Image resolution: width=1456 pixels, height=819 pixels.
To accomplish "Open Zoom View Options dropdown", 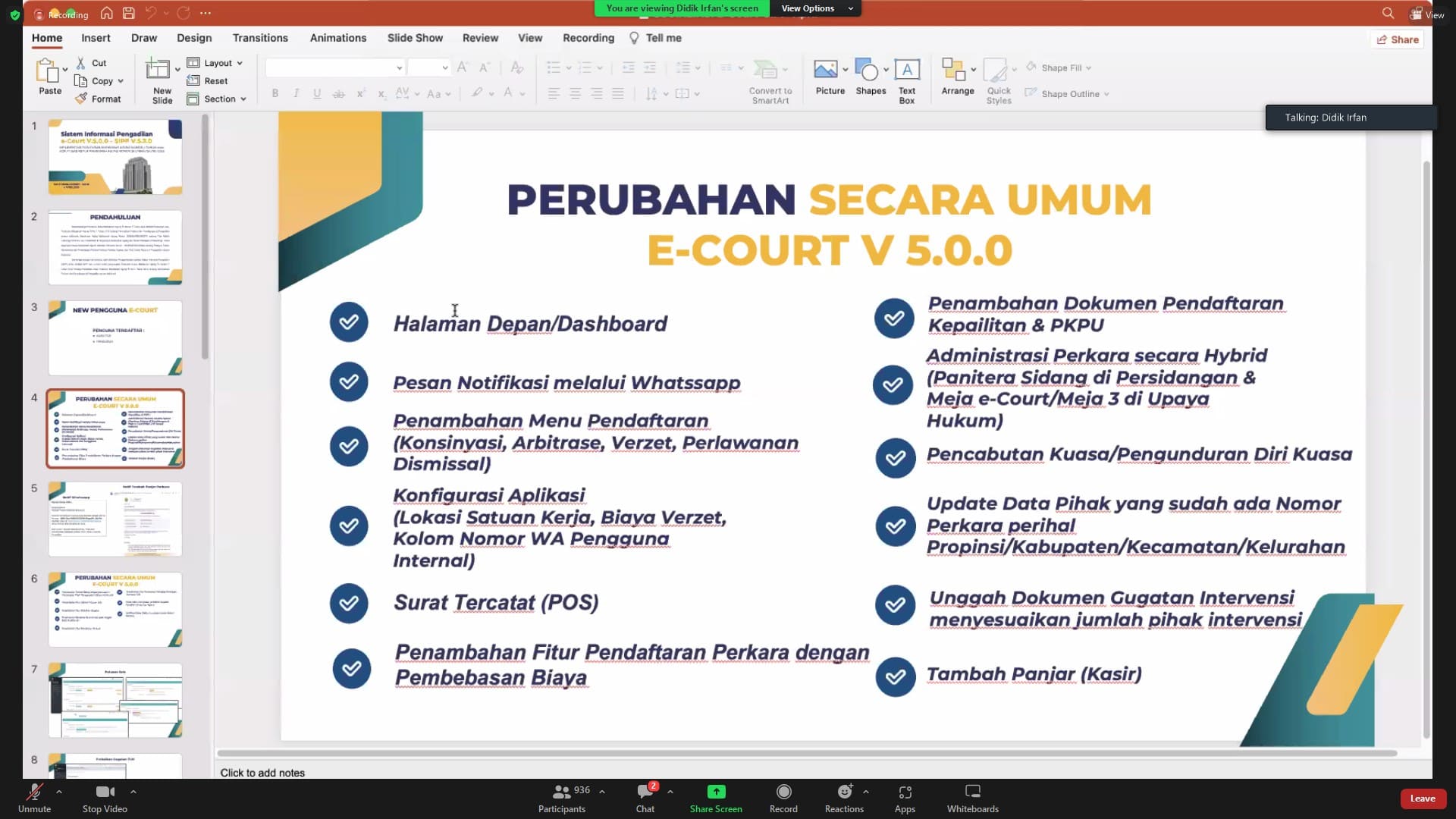I will click(x=816, y=8).
